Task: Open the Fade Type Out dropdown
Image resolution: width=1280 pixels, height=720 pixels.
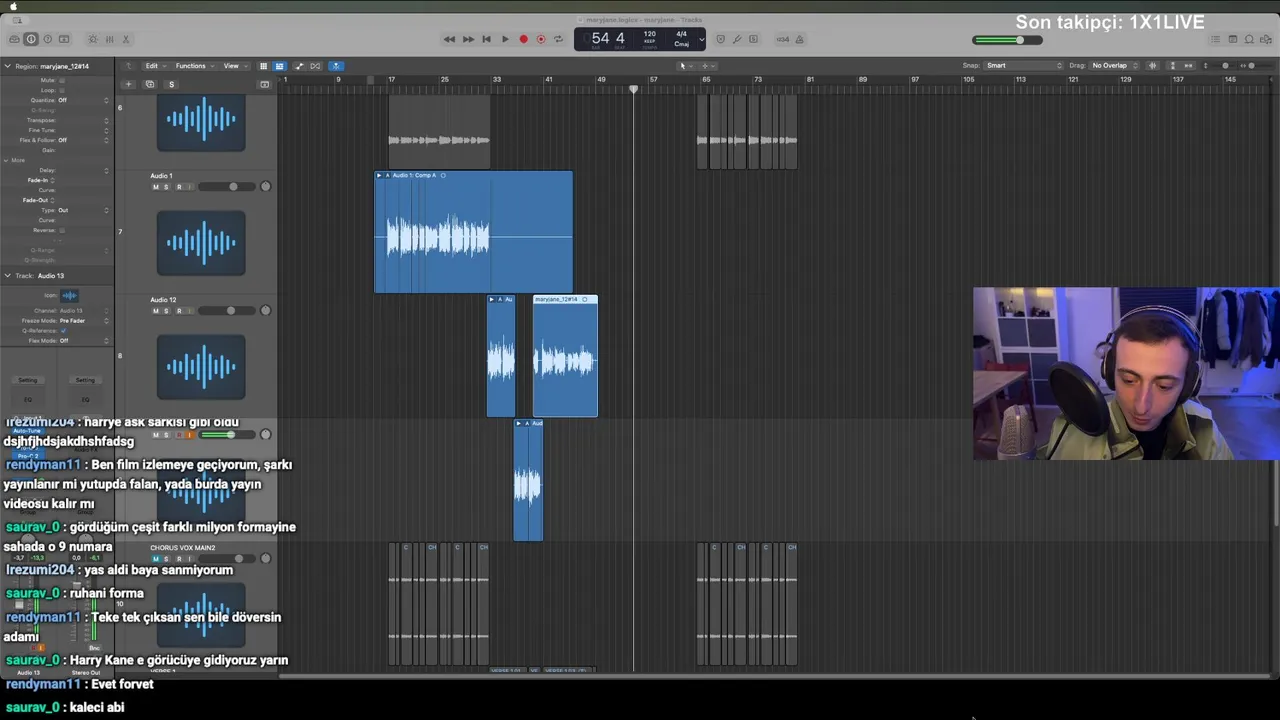Action: tap(83, 210)
